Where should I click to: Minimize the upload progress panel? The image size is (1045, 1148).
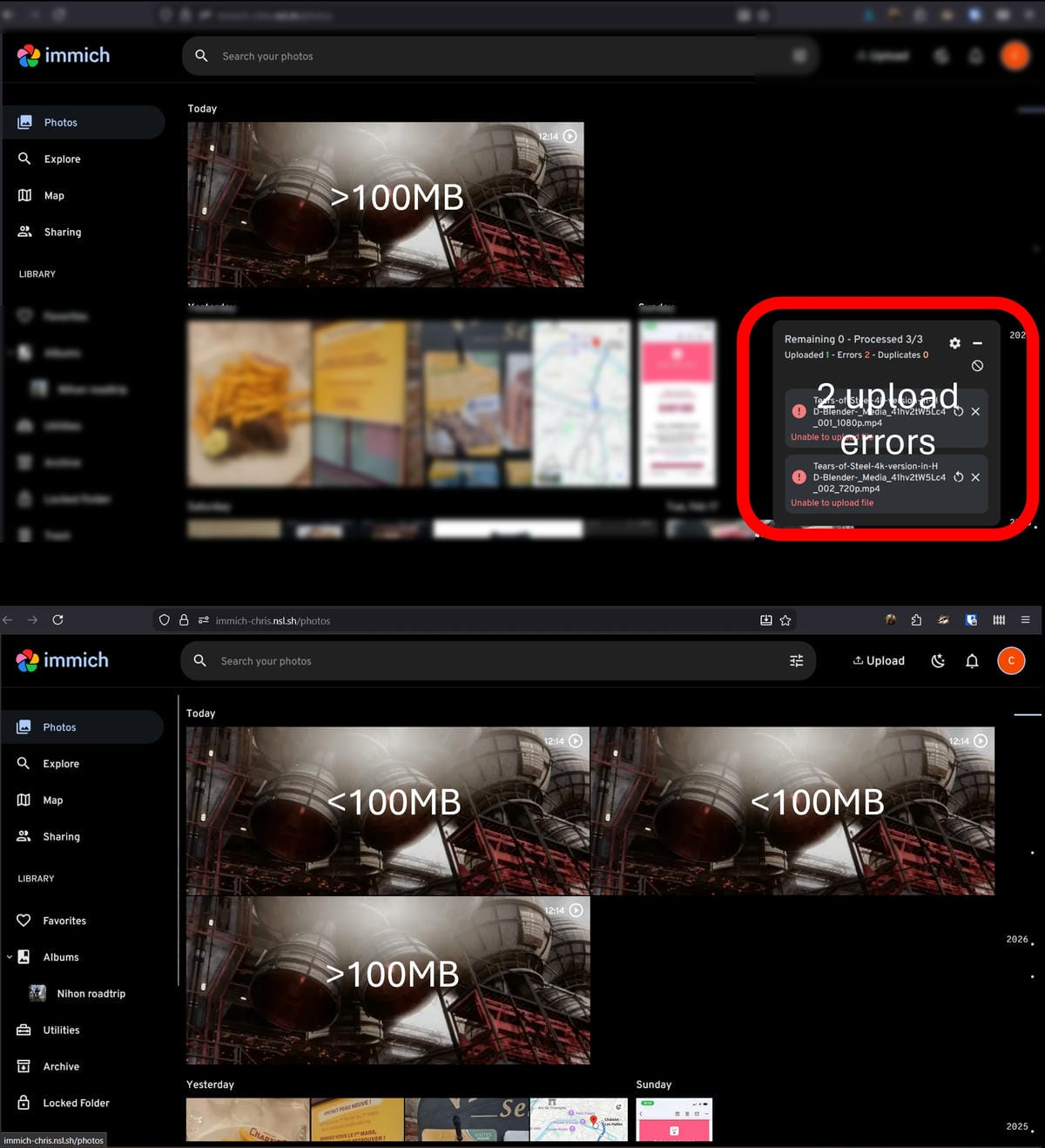pos(977,343)
